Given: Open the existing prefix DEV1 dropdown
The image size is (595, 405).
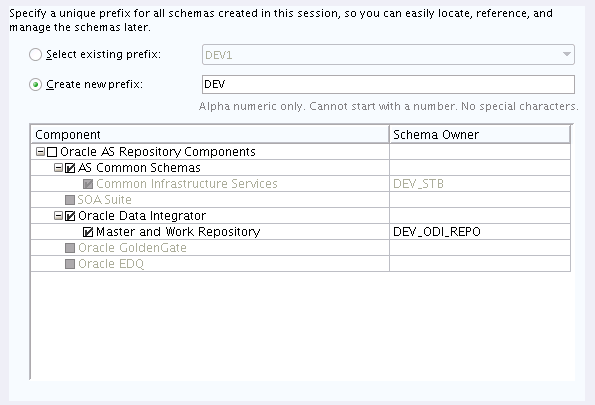Looking at the screenshot, I should click(388, 55).
